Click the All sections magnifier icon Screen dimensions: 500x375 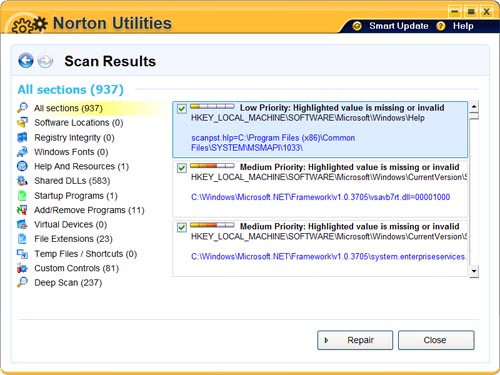22,108
